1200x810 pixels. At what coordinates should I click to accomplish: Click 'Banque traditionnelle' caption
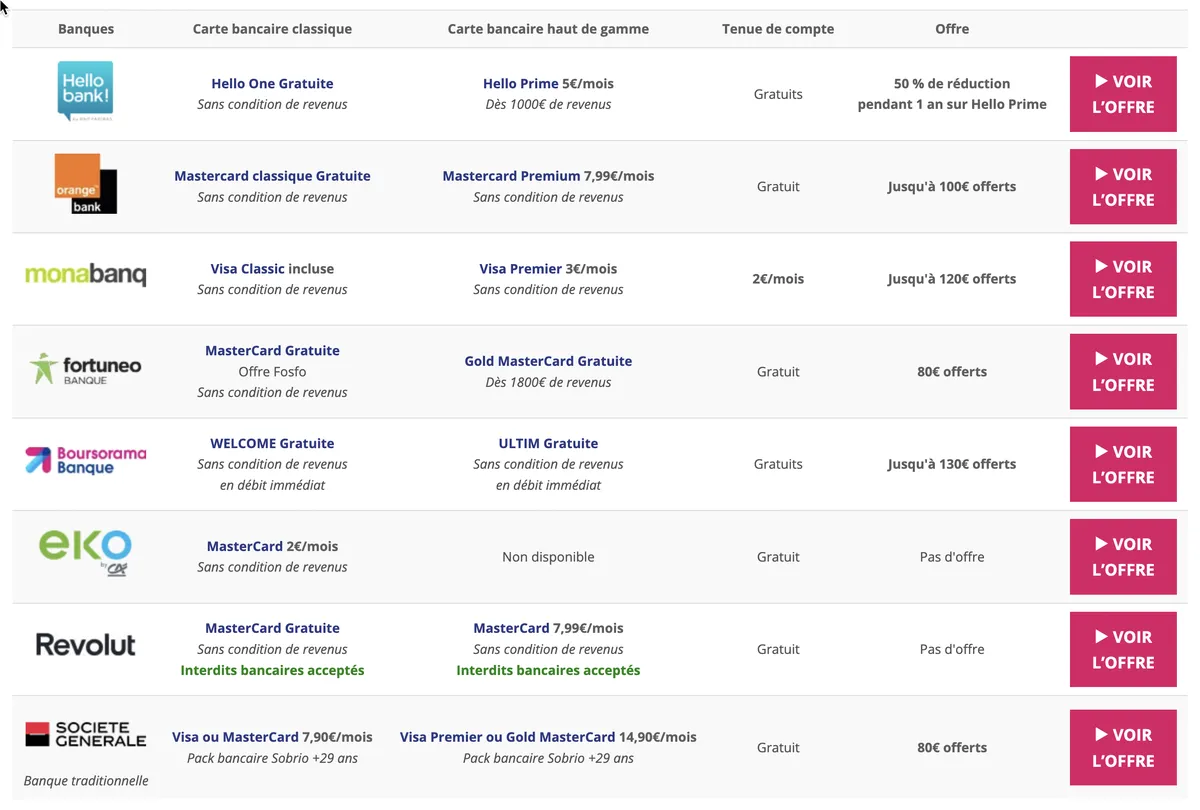pyautogui.click(x=86, y=781)
